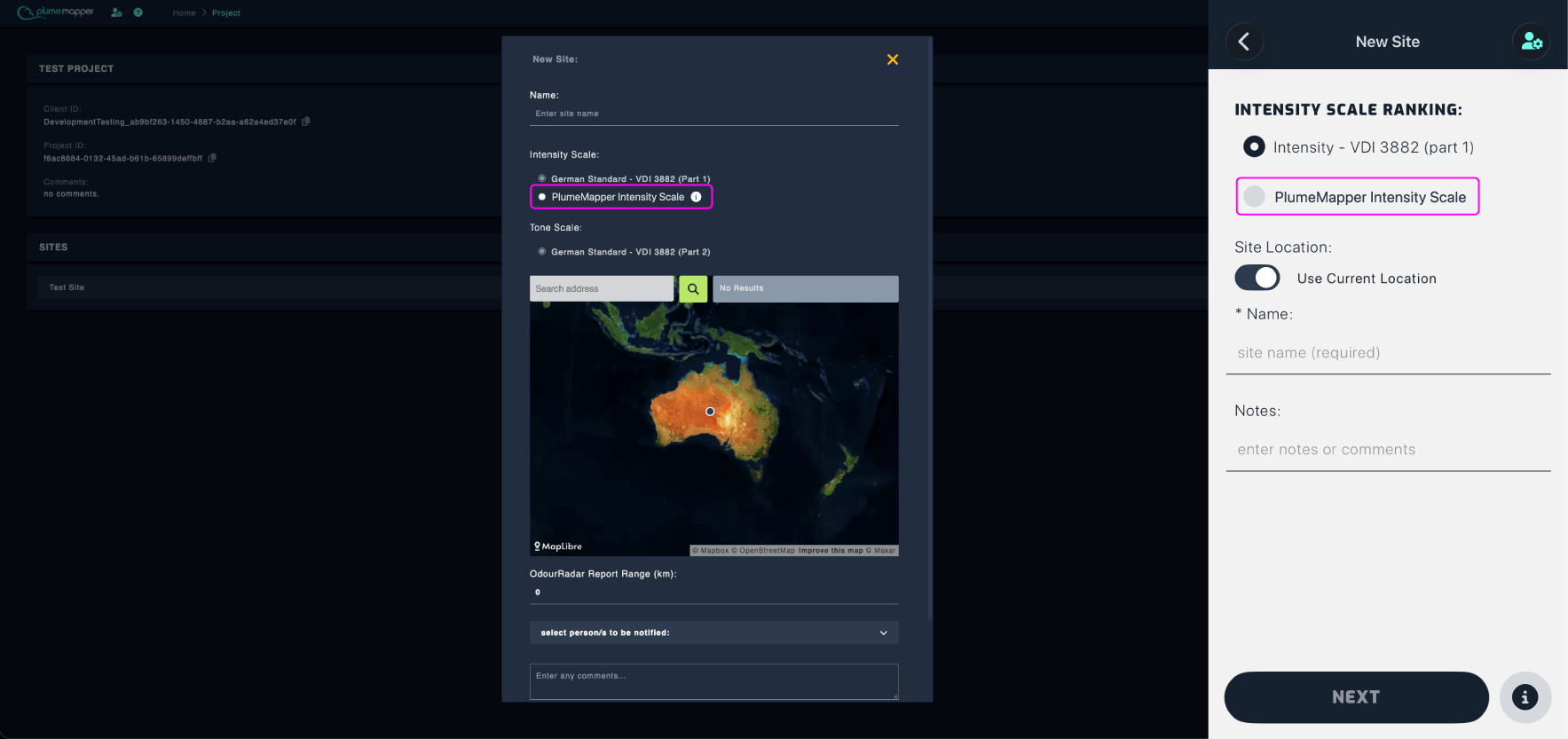This screenshot has height=739, width=1568.
Task: Select German Standard VDI 3882 Part 1 intensity
Action: (x=542, y=178)
